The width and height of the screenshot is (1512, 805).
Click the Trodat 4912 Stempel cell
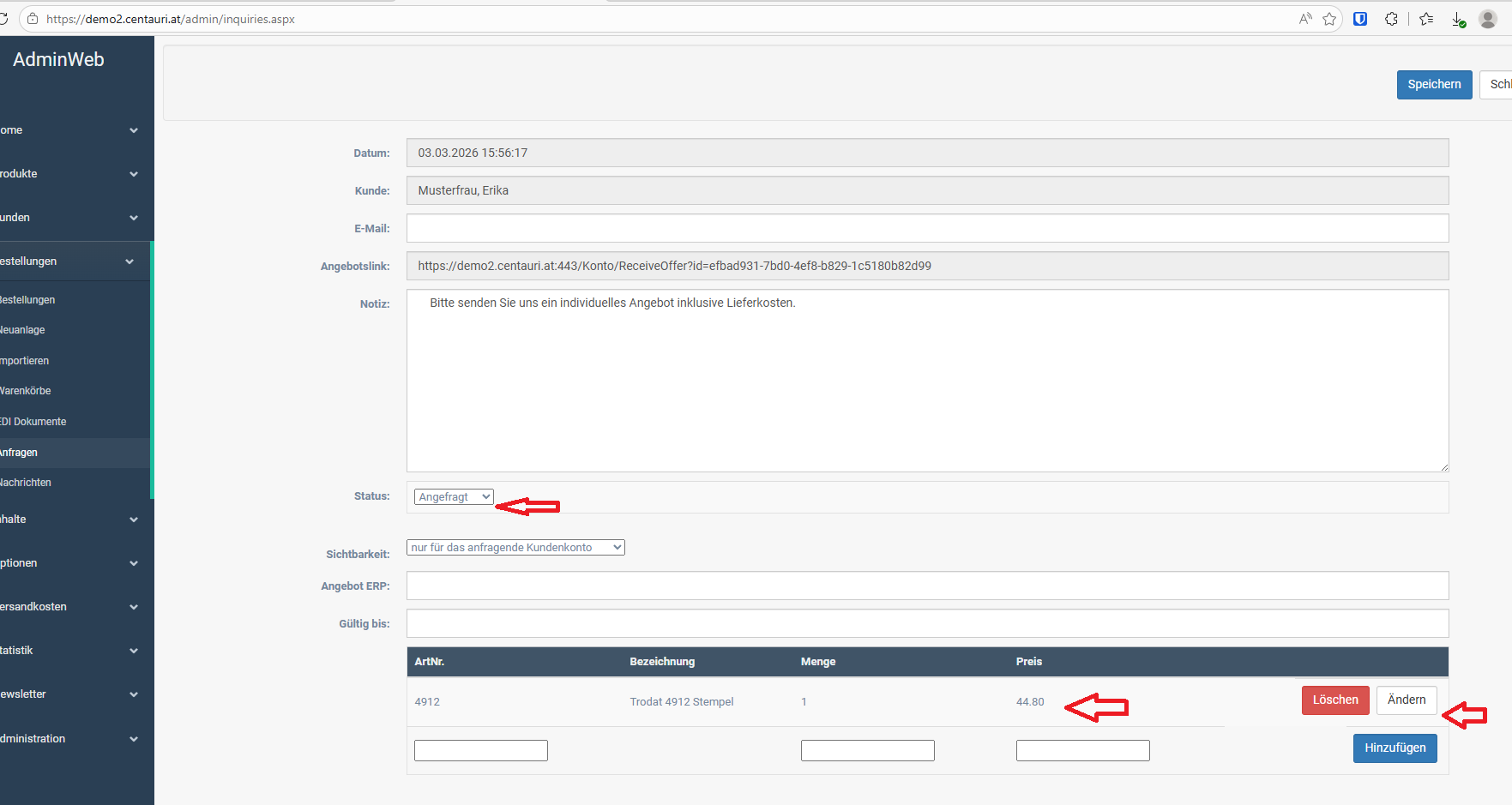682,702
